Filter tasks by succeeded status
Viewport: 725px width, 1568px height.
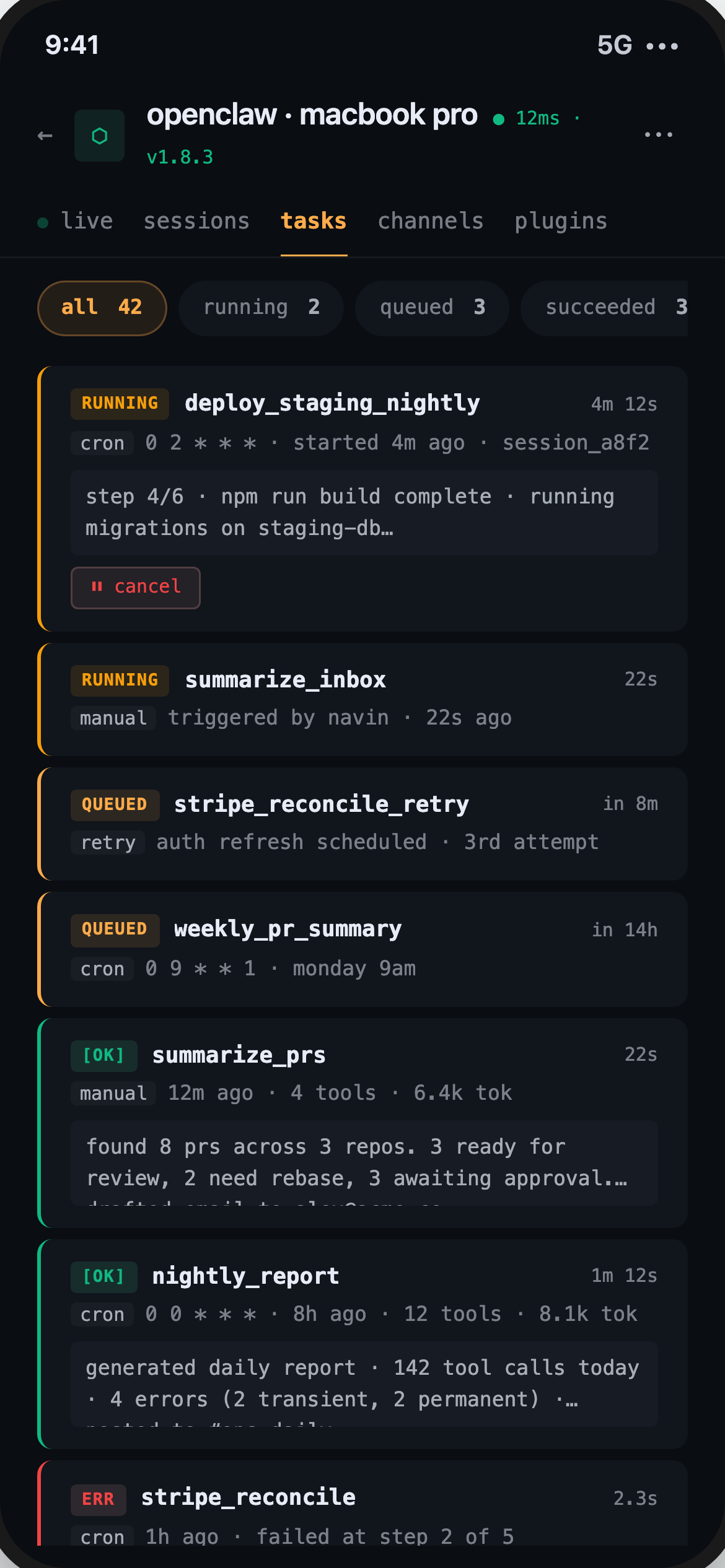point(604,308)
